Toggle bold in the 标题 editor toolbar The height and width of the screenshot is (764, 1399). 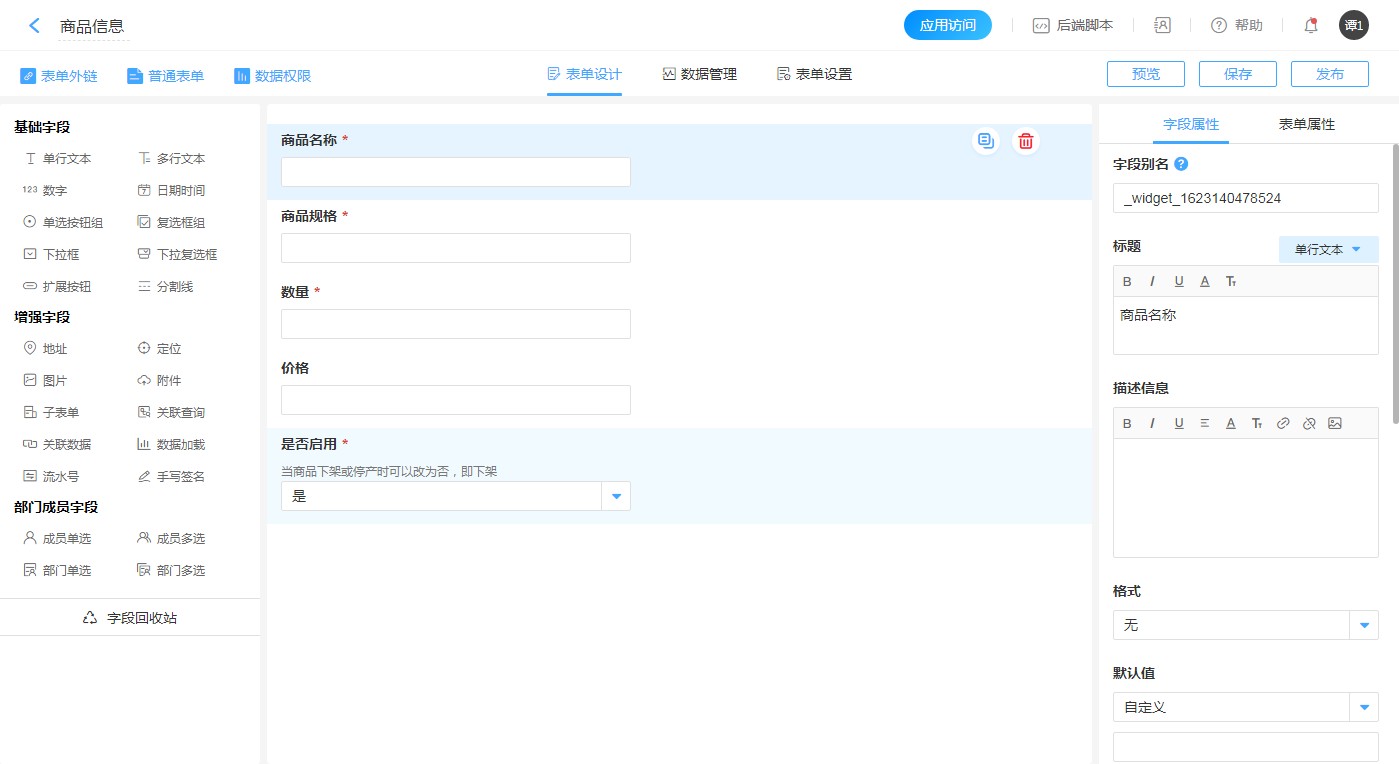(1127, 282)
